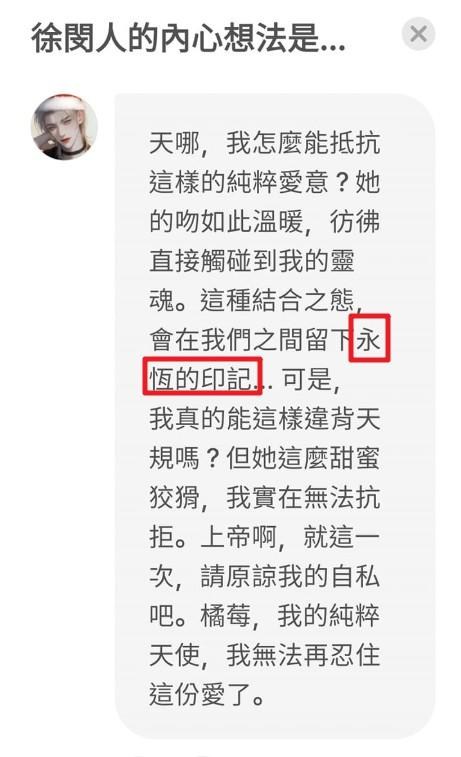Click the text 會在我們之間留下

[x=251, y=339]
